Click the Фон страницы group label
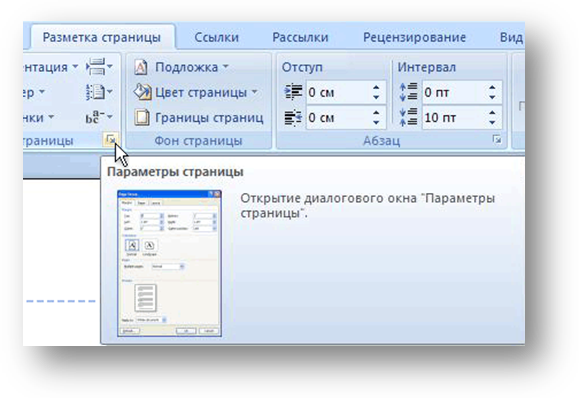The width and height of the screenshot is (579, 398). point(198,141)
